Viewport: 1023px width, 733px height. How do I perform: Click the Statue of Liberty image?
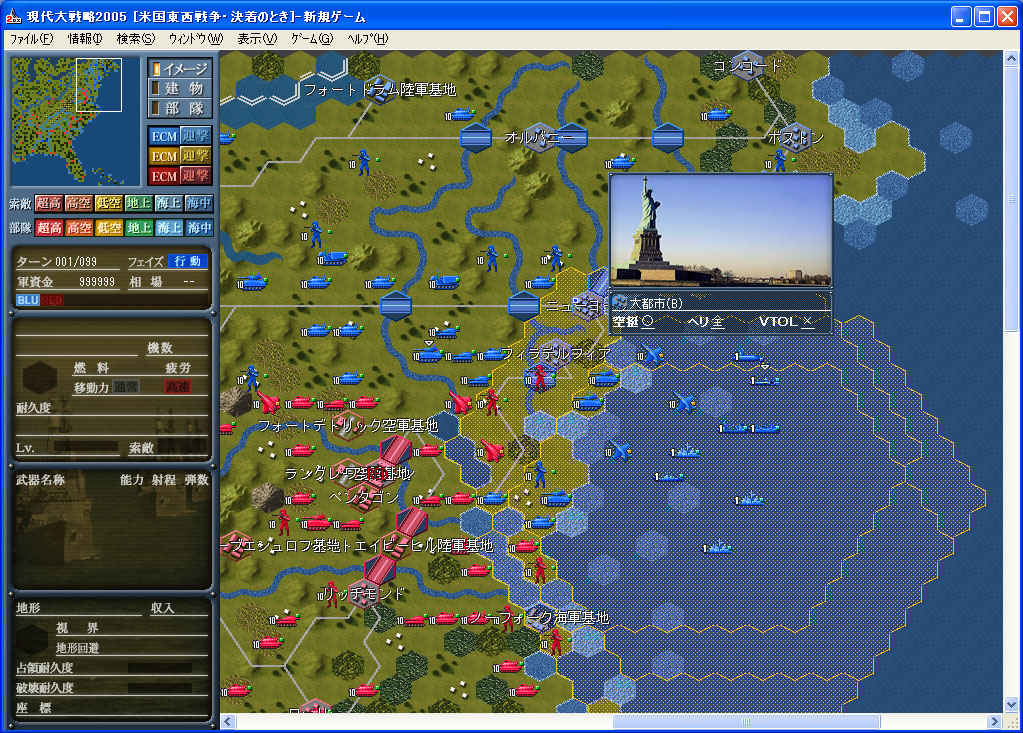click(720, 231)
